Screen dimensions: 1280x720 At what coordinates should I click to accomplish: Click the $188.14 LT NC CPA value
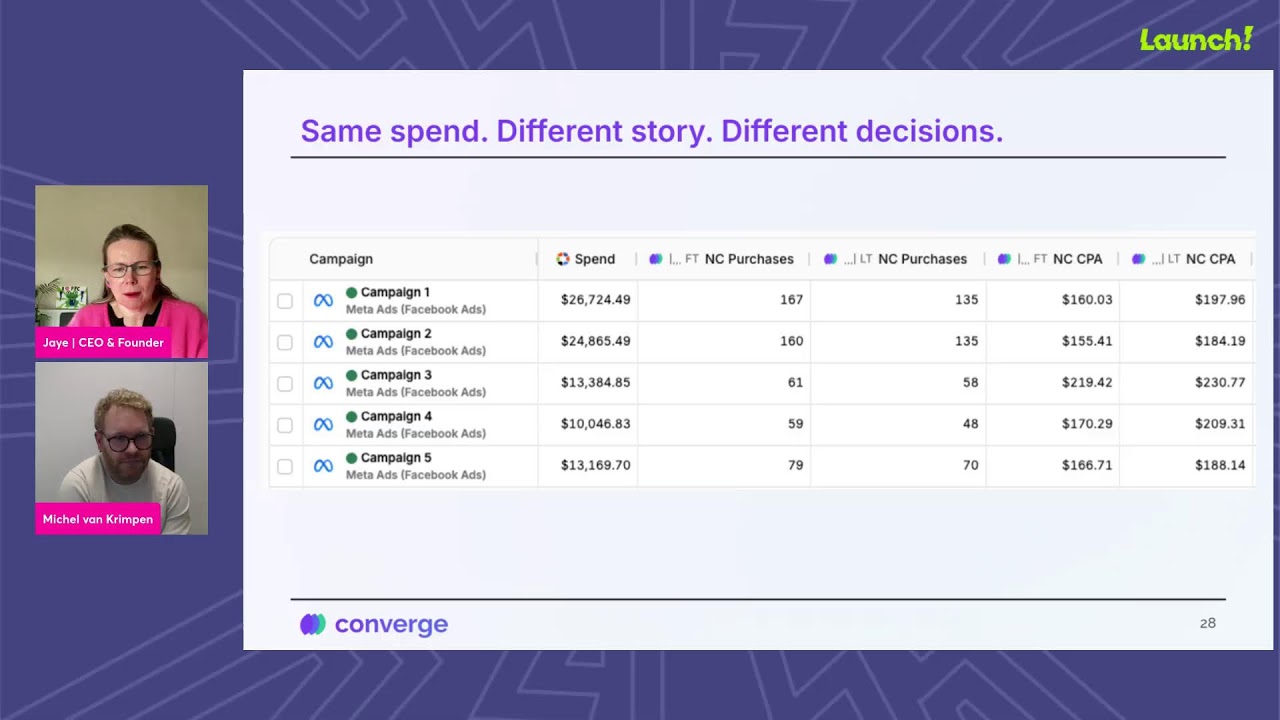(1220, 465)
